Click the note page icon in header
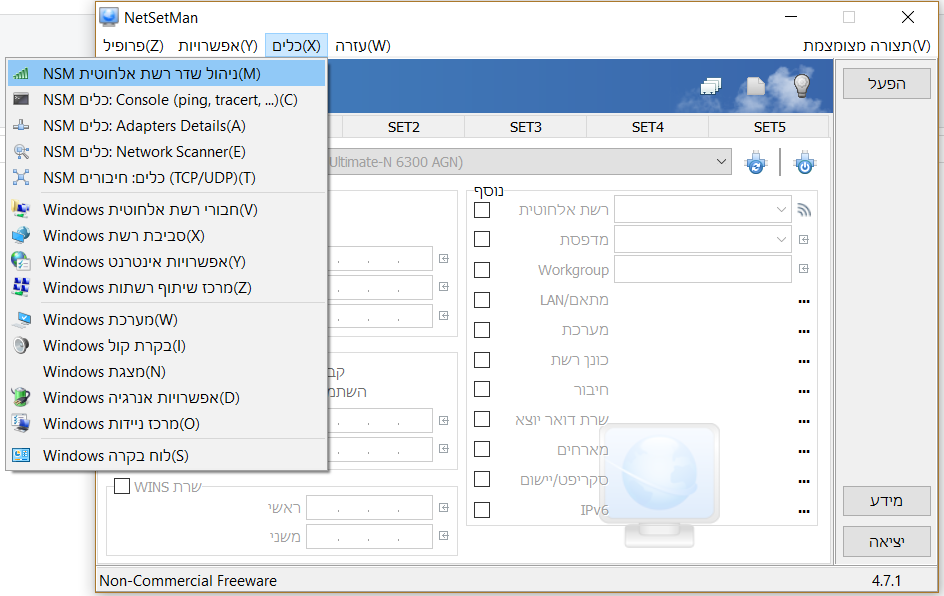Viewport: 944px width, 596px height. pyautogui.click(x=756, y=86)
